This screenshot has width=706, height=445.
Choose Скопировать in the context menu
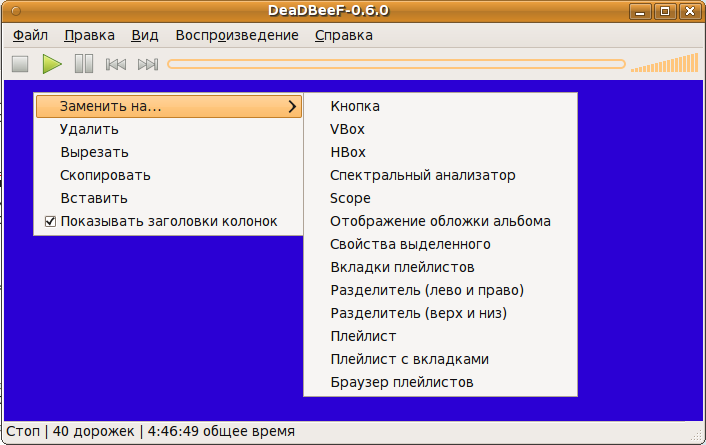(x=168, y=175)
